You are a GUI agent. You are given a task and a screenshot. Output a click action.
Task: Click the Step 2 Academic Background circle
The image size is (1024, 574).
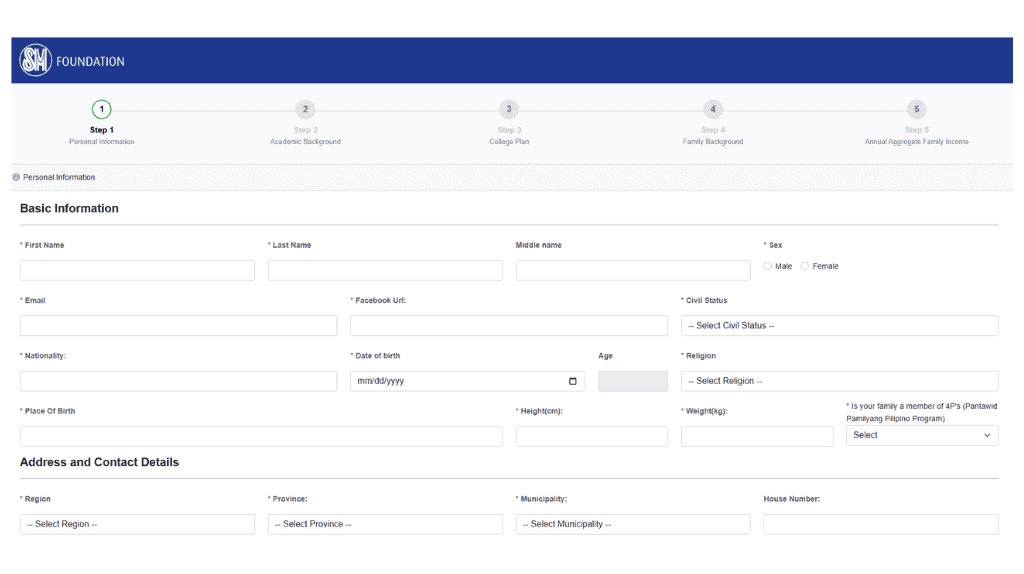pos(305,109)
